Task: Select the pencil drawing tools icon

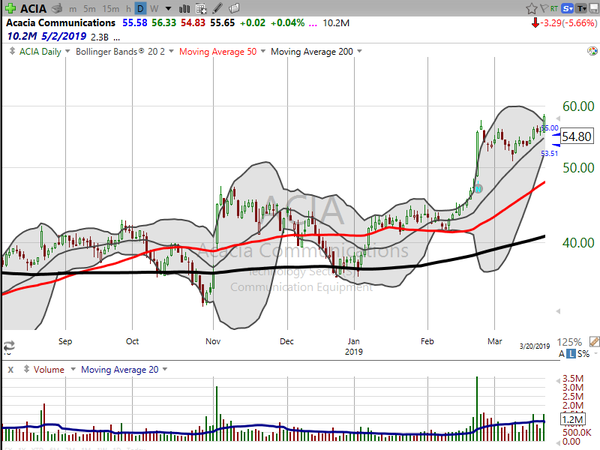Action: (x=217, y=8)
